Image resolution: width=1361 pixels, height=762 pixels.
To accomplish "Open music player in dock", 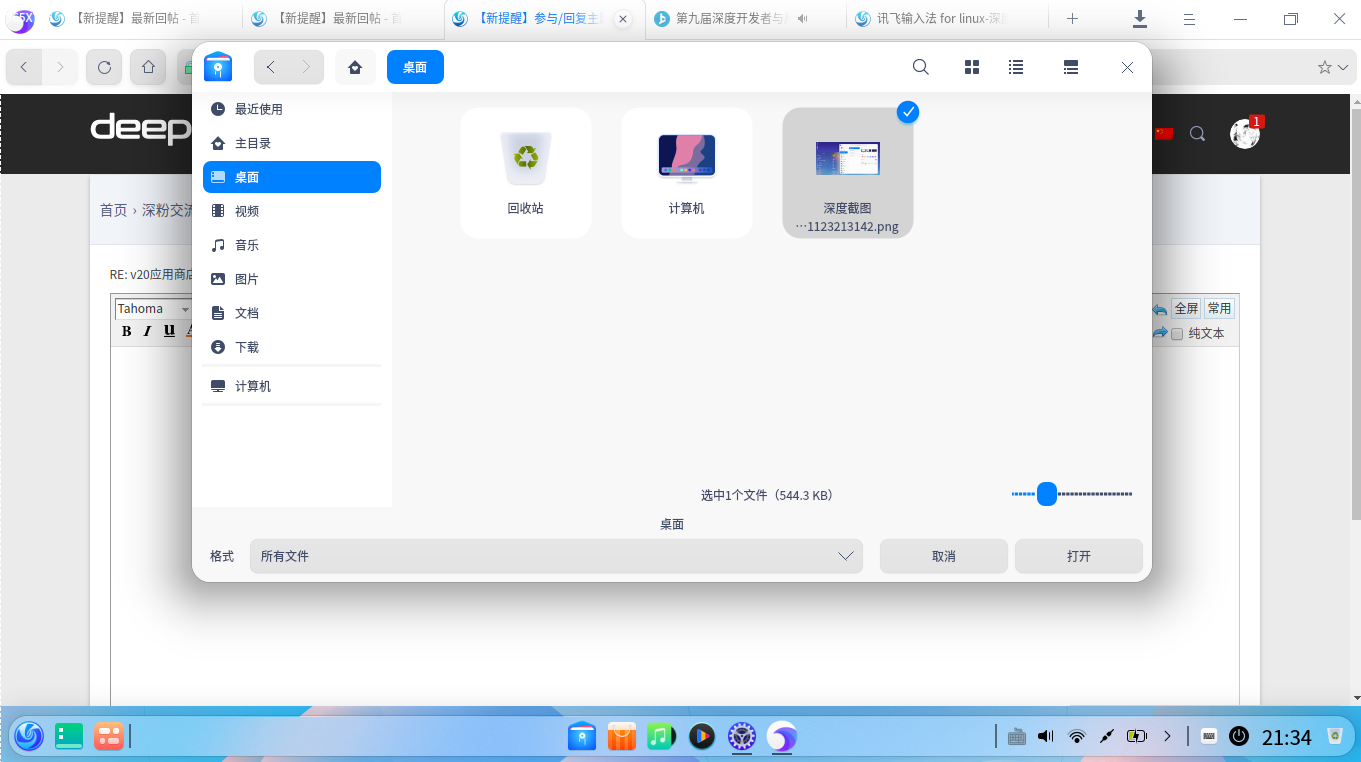I will 659,737.
